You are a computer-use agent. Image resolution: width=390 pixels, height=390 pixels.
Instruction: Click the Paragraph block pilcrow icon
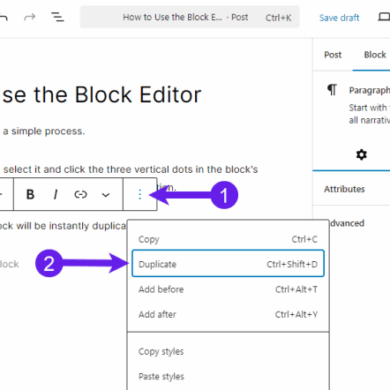(332, 90)
